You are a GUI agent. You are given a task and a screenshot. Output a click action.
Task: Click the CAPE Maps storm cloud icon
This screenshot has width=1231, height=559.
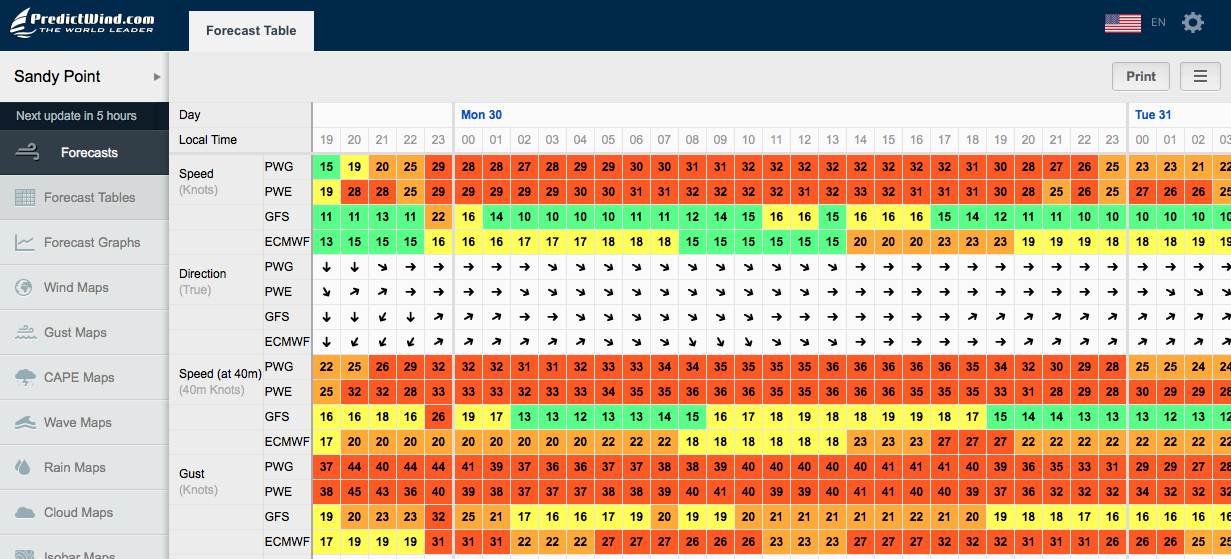click(26, 378)
